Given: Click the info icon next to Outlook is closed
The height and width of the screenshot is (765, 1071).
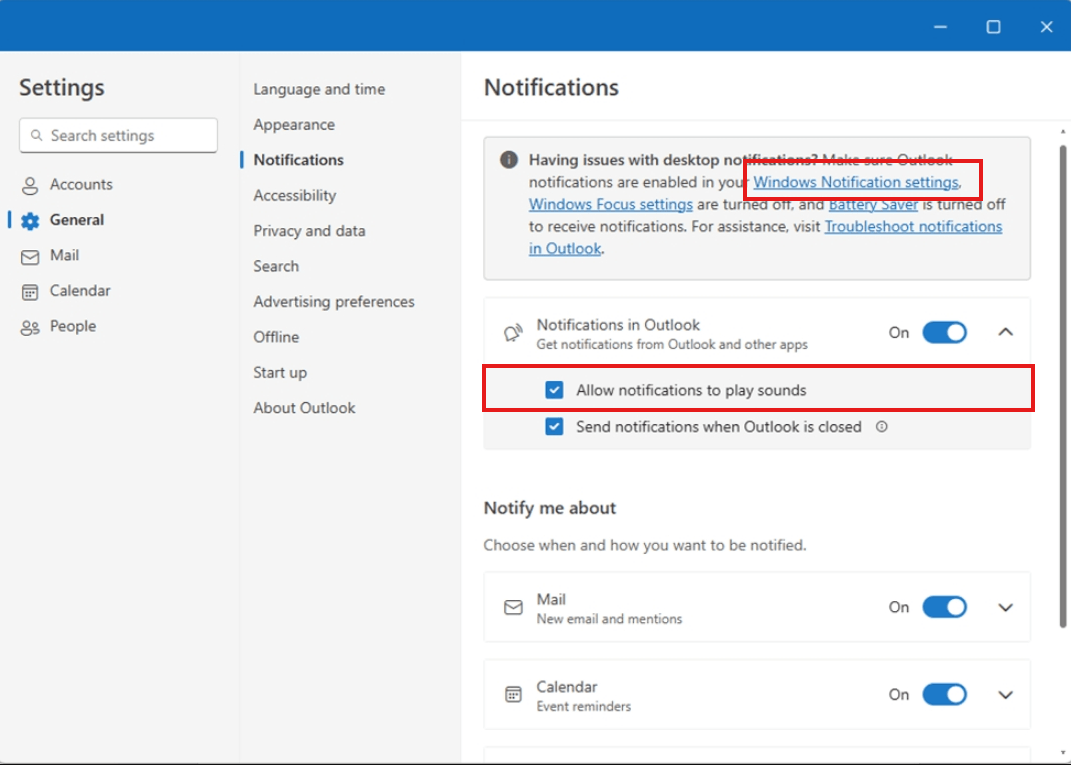Looking at the screenshot, I should 882,426.
